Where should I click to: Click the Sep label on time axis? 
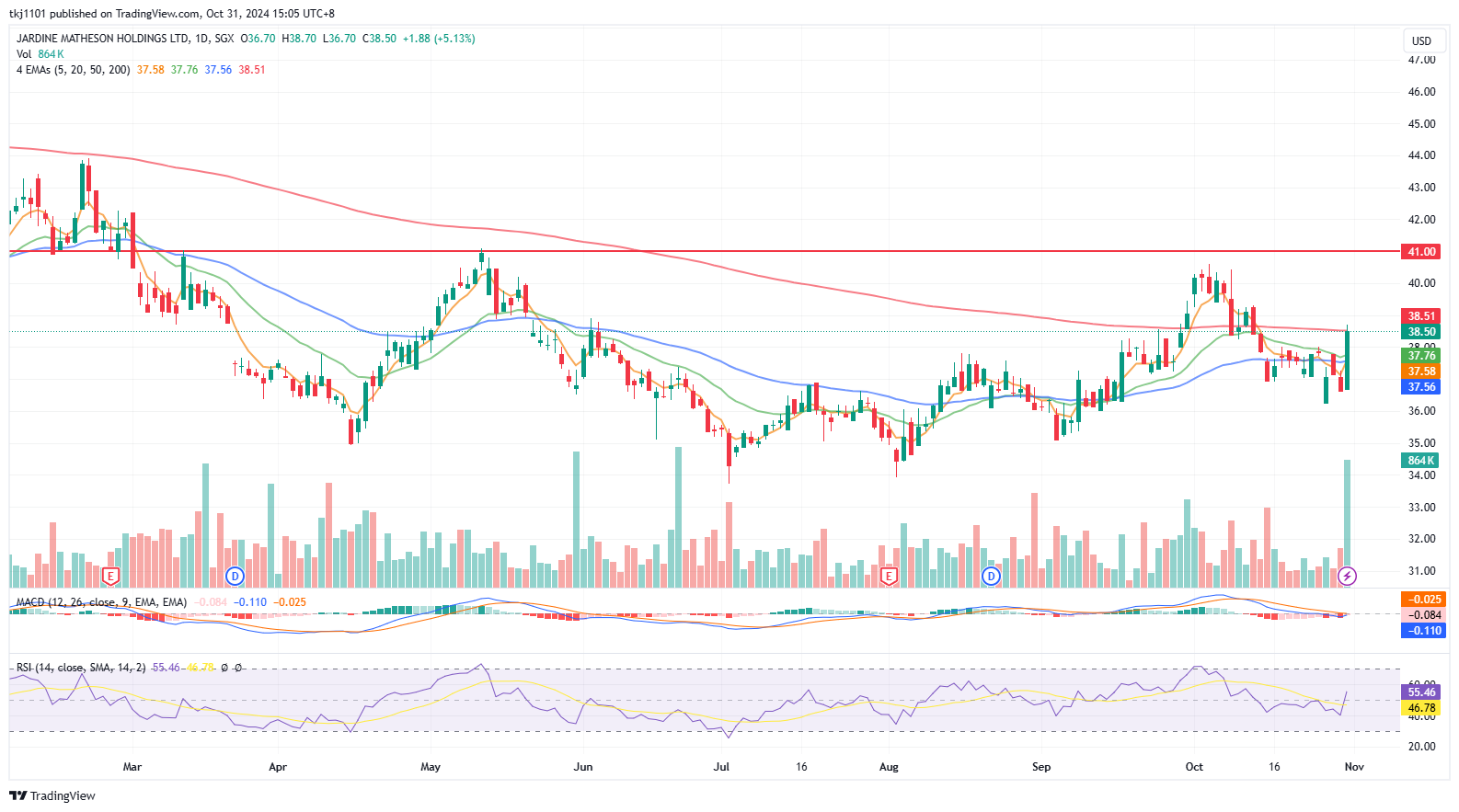(1041, 767)
